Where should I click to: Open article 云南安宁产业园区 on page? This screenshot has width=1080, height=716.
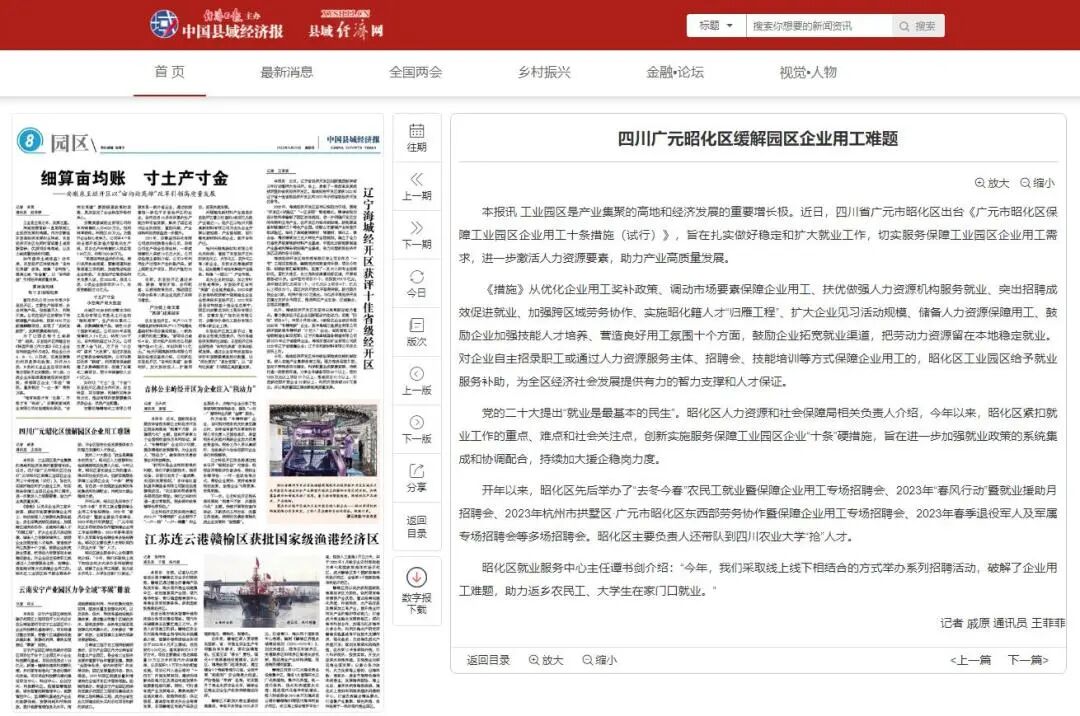74,590
